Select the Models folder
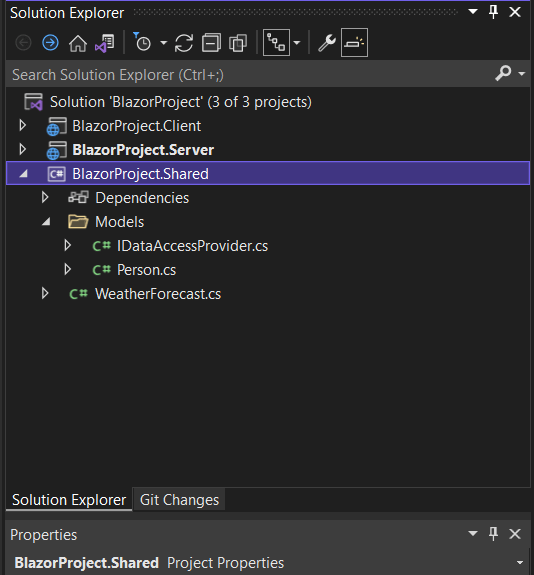 click(x=120, y=222)
